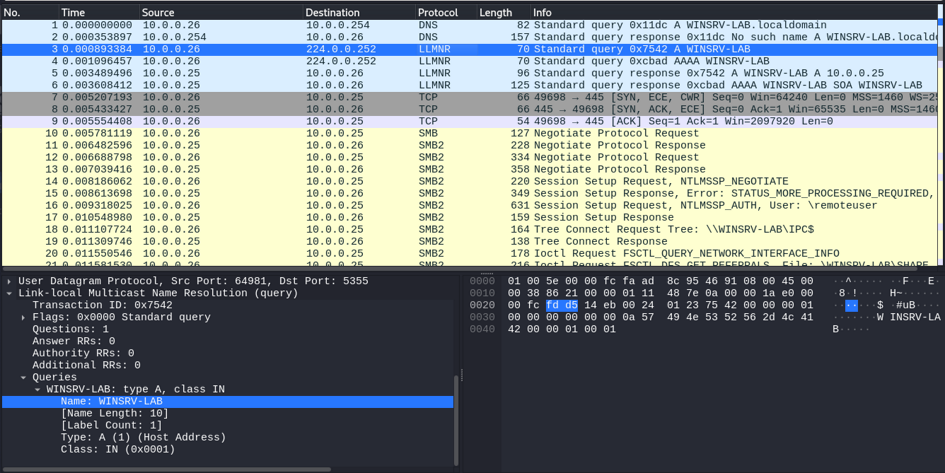Sort packets by the Time column header
945x473 pixels.
click(x=74, y=13)
